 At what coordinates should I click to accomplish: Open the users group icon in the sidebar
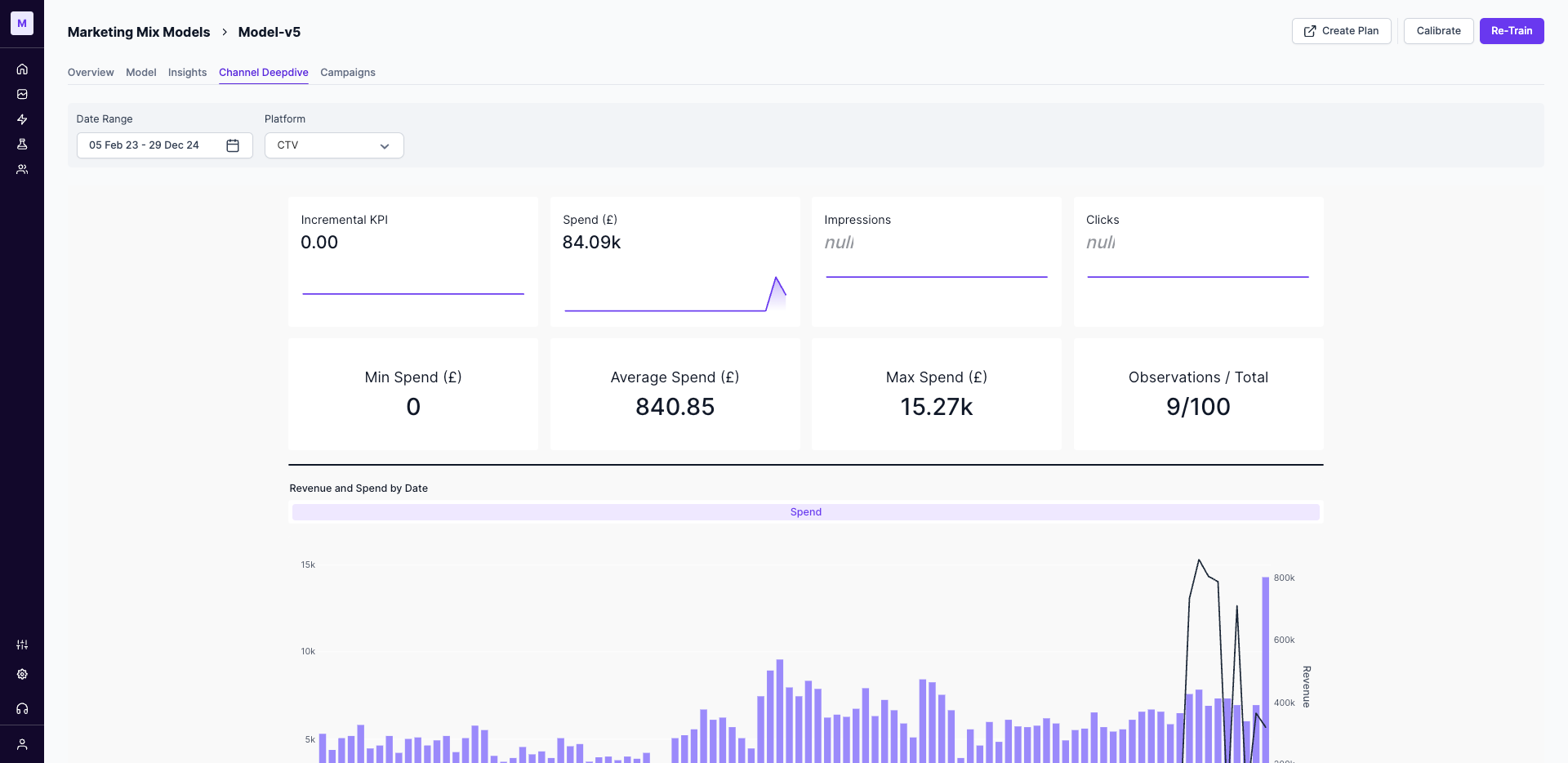click(22, 169)
